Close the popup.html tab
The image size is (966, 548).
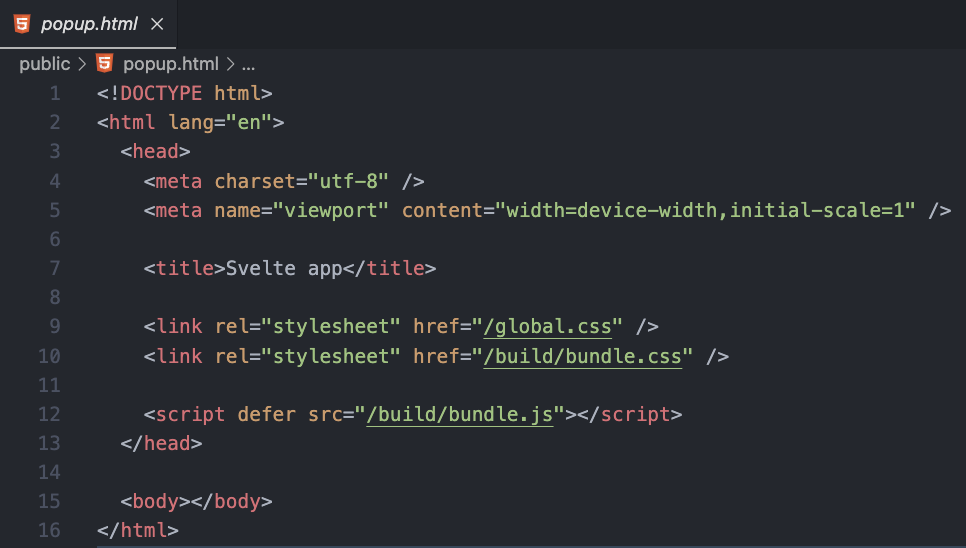(x=157, y=24)
